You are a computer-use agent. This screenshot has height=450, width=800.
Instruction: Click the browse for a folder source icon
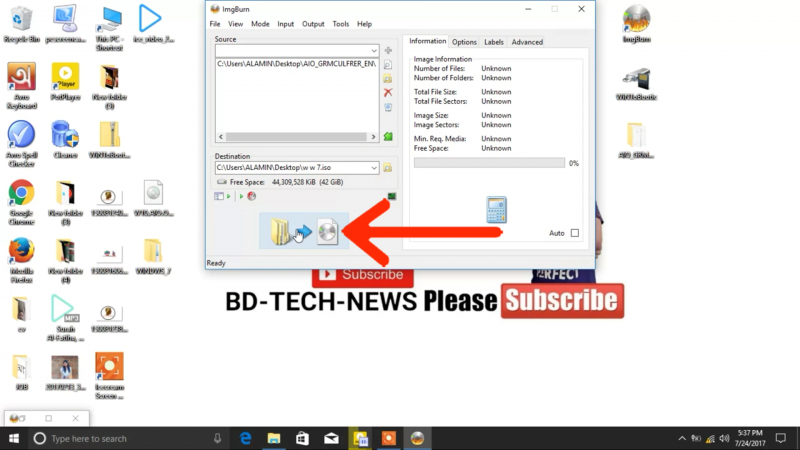click(388, 79)
